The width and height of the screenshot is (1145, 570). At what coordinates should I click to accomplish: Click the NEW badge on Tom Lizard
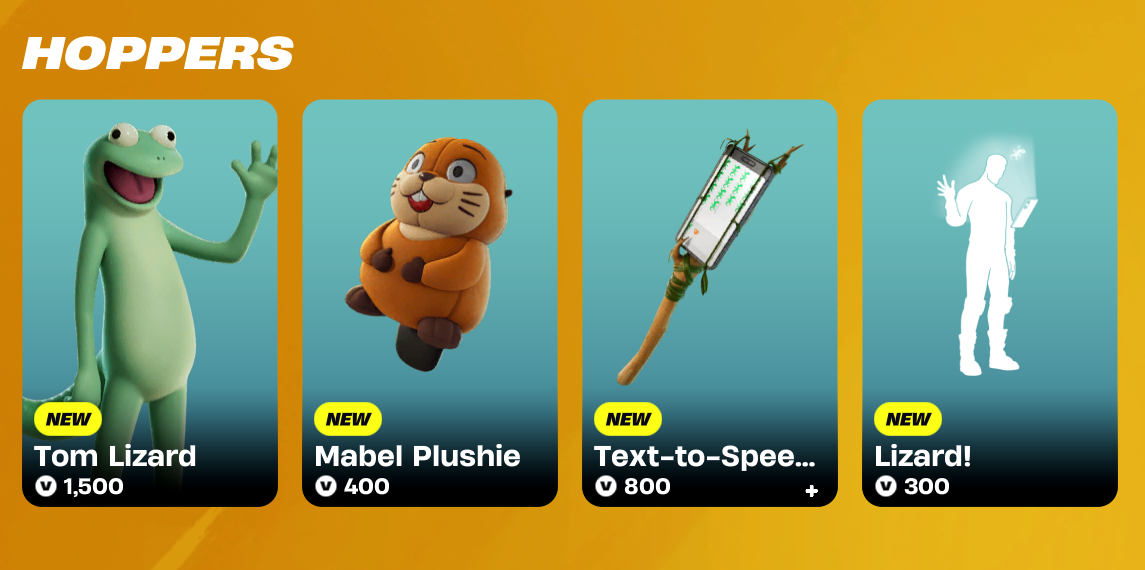pos(68,419)
